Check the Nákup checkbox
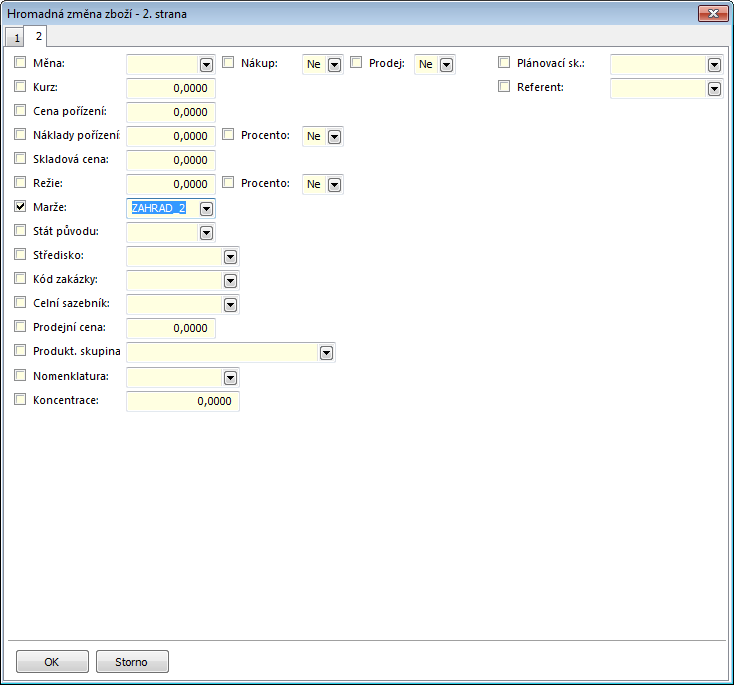Viewport: 734px width, 685px height. pyautogui.click(x=228, y=62)
